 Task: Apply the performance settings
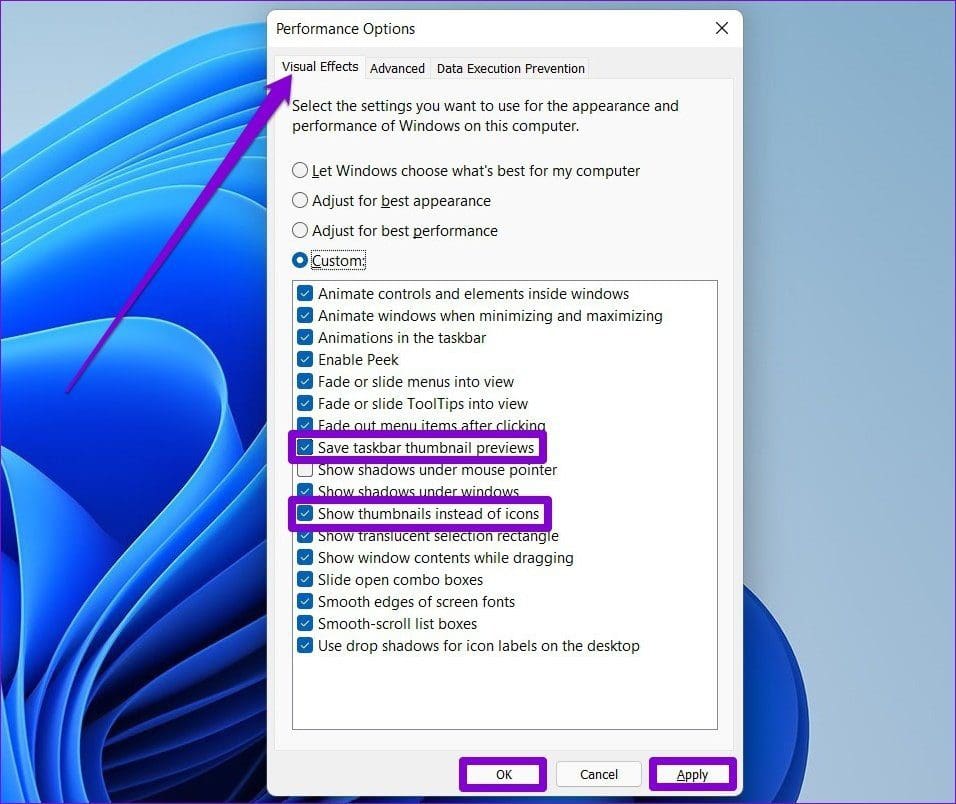(x=693, y=774)
